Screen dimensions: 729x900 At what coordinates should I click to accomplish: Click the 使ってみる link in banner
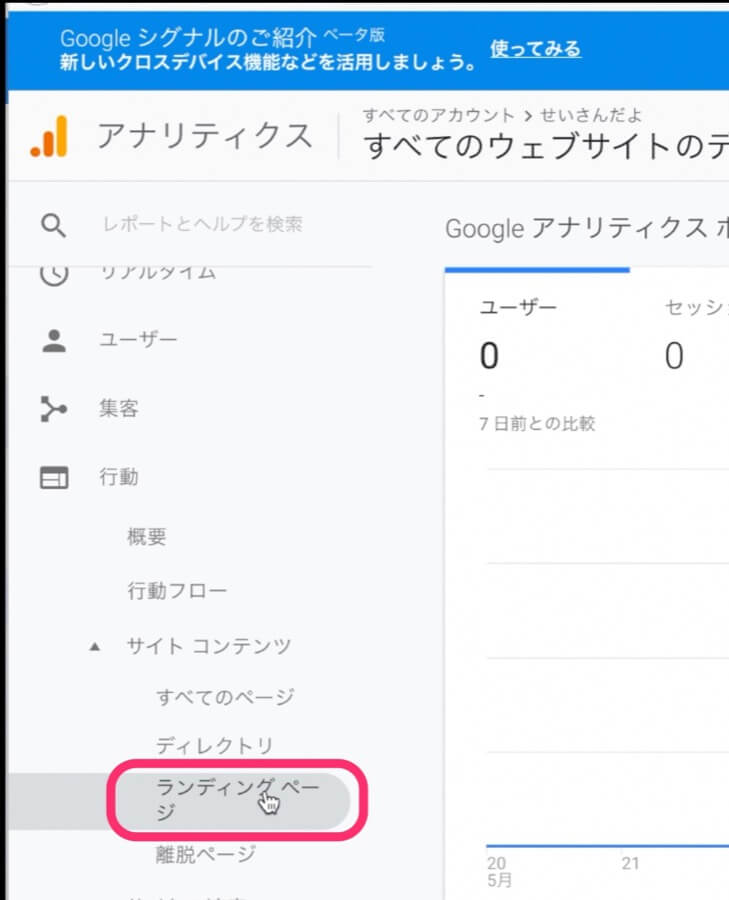535,49
